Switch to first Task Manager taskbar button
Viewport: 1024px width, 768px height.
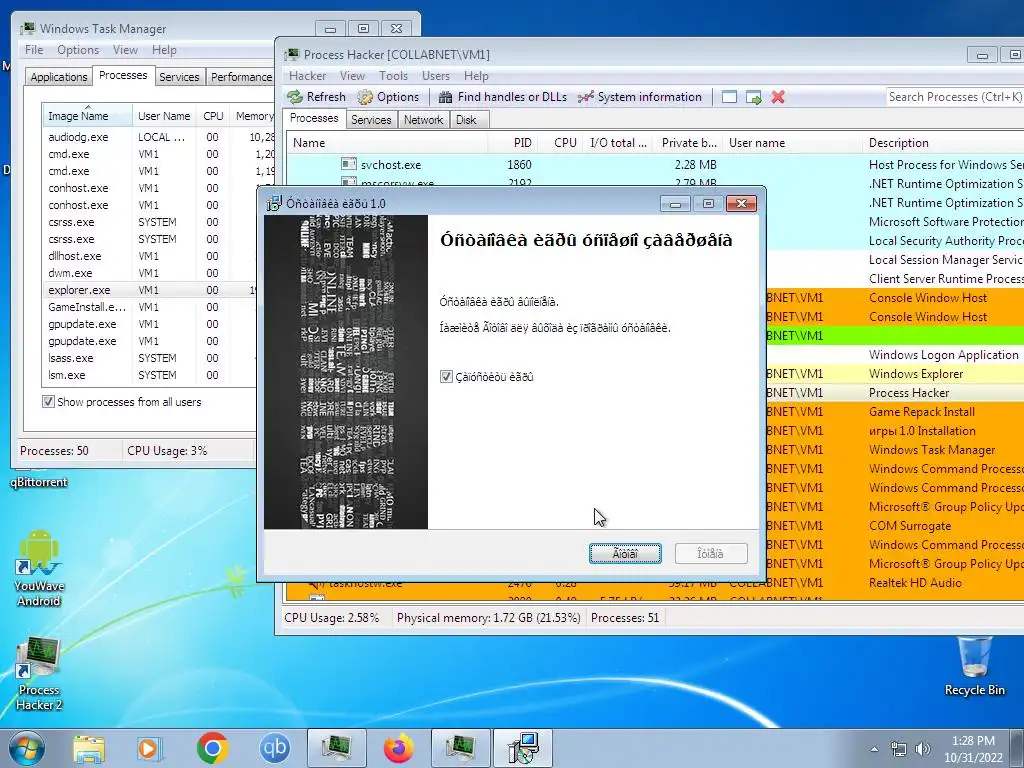(336, 748)
